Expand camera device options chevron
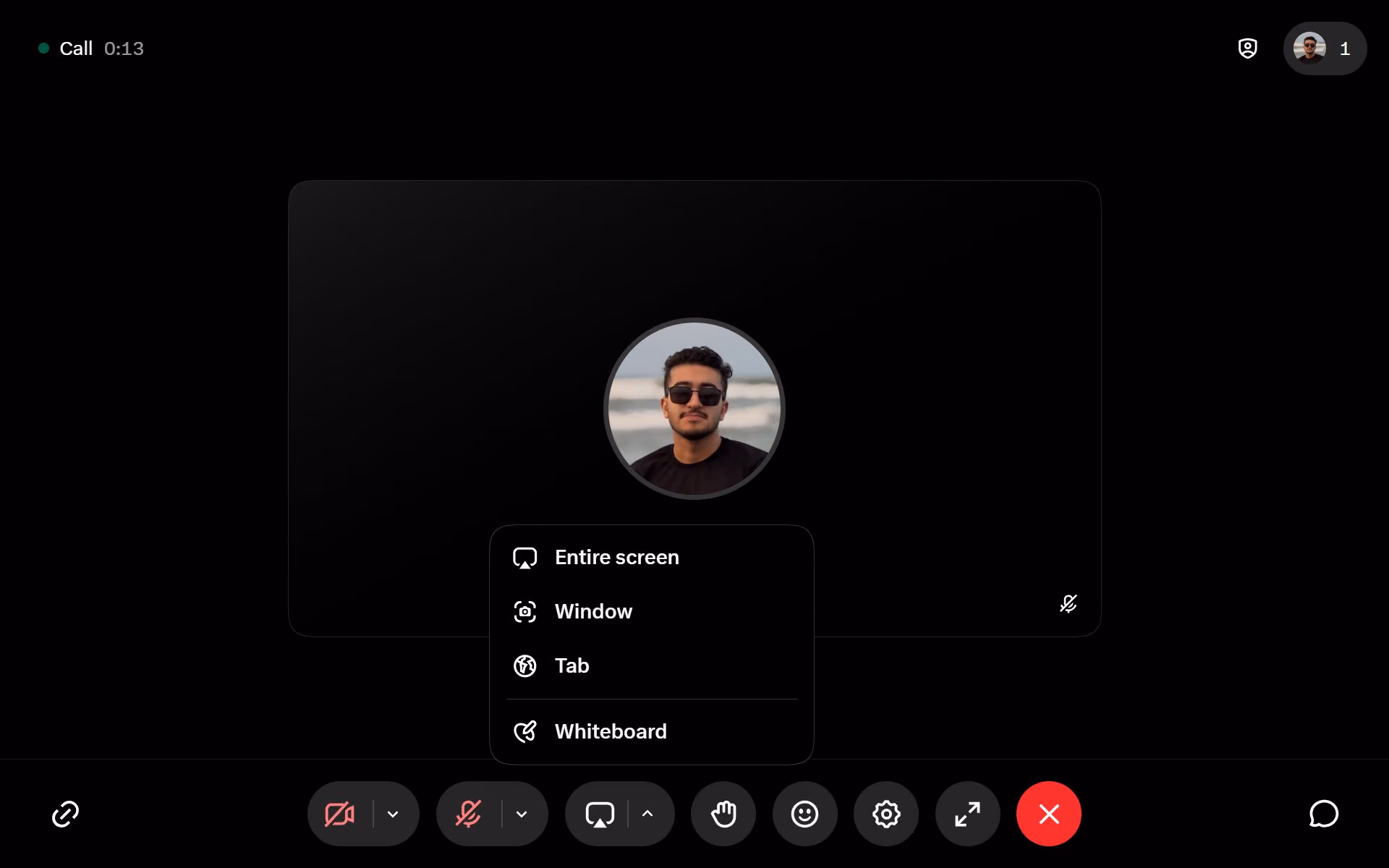Screen dimensions: 1389x868 coord(393,814)
